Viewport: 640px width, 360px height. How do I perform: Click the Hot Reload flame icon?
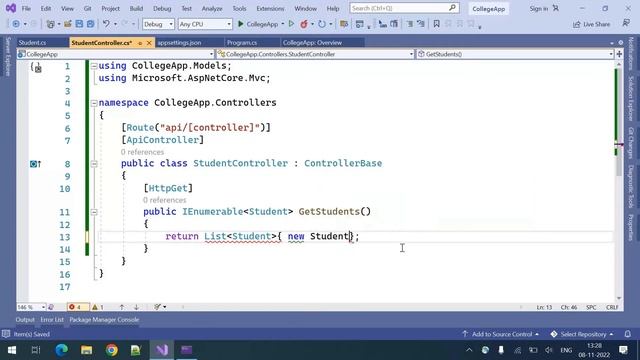[x=304, y=24]
